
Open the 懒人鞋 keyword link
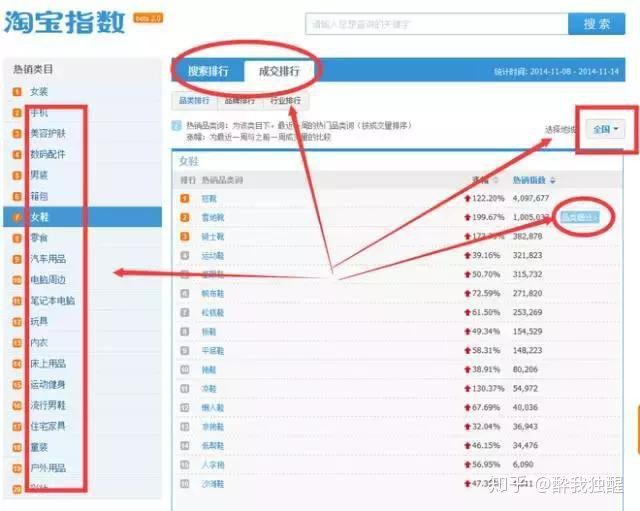point(213,408)
